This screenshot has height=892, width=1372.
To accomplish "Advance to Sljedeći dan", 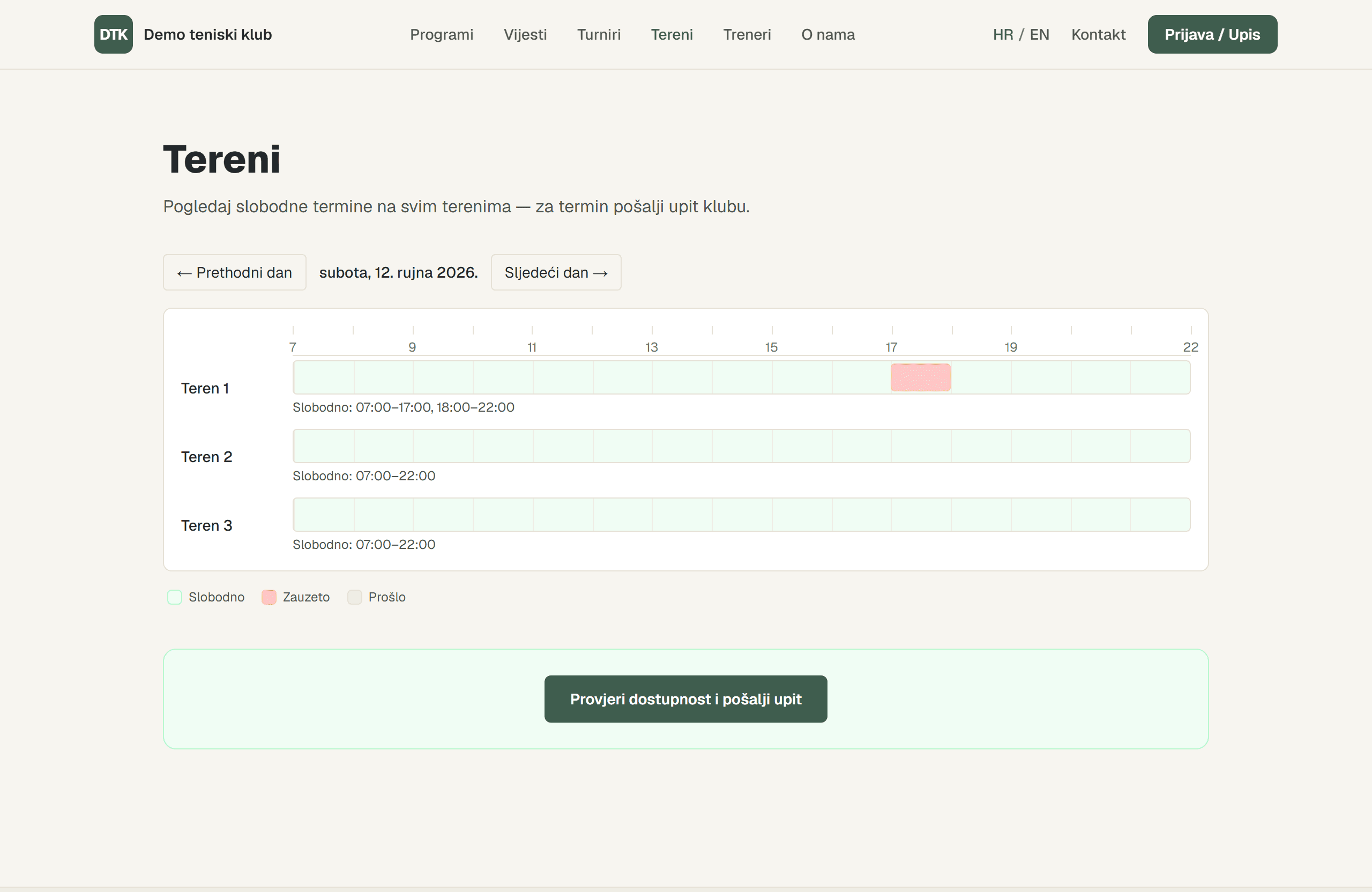I will tap(556, 272).
